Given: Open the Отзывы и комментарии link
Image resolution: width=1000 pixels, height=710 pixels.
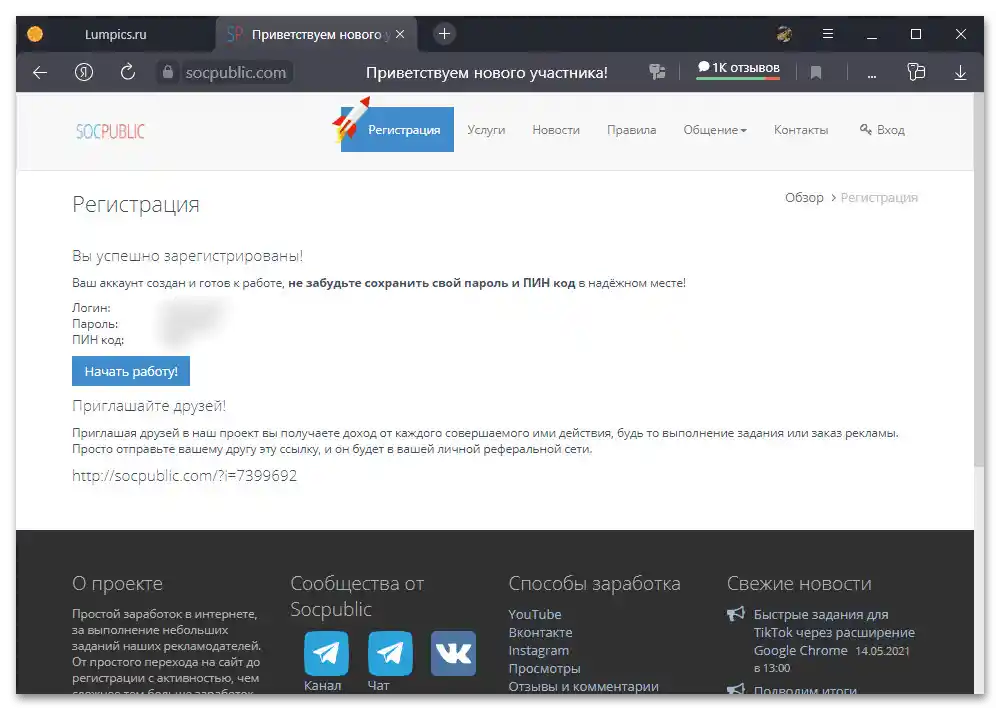Looking at the screenshot, I should pyautogui.click(x=583, y=686).
